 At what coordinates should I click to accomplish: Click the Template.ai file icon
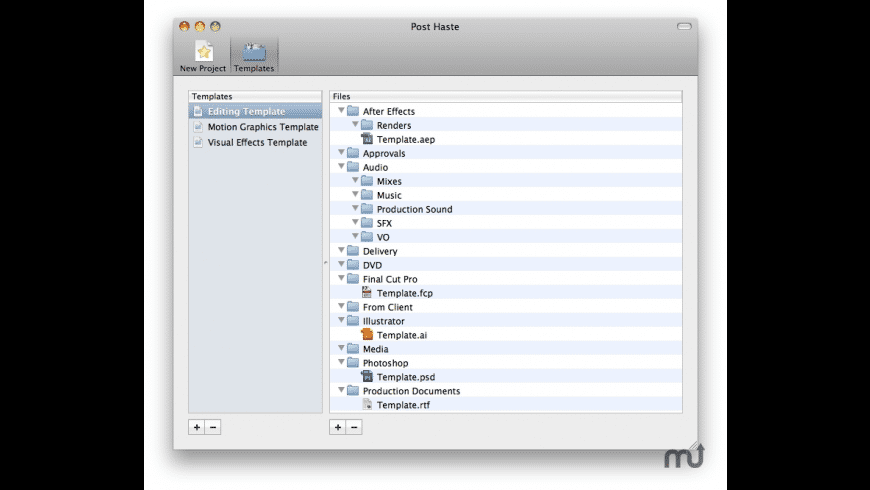[367, 335]
